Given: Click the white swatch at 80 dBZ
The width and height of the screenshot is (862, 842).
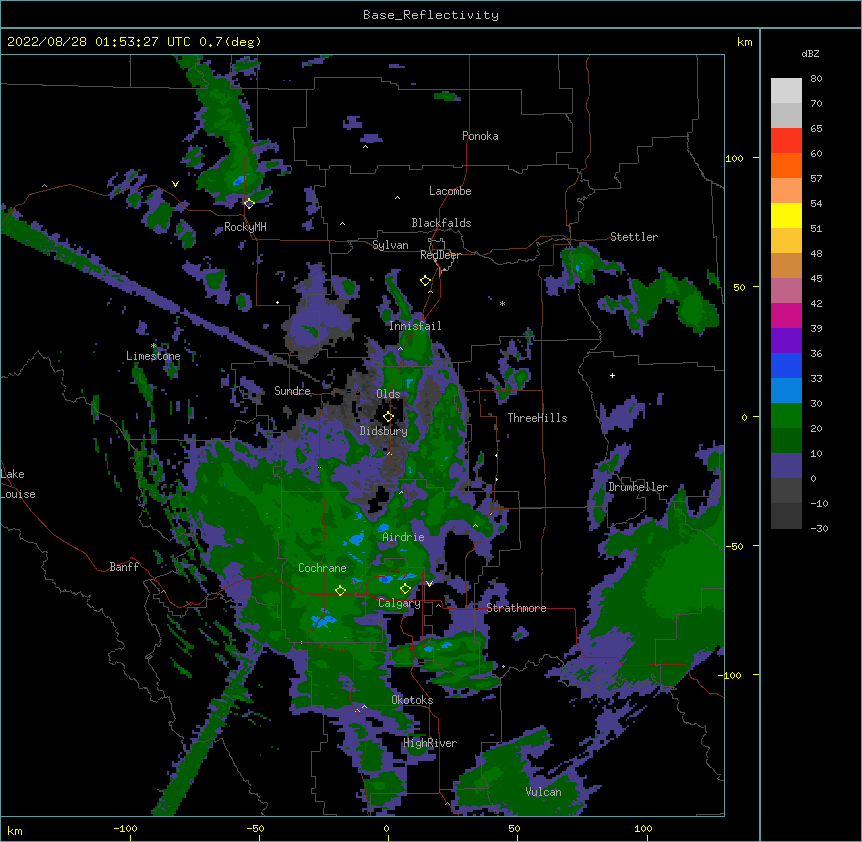Looking at the screenshot, I should pos(786,91).
